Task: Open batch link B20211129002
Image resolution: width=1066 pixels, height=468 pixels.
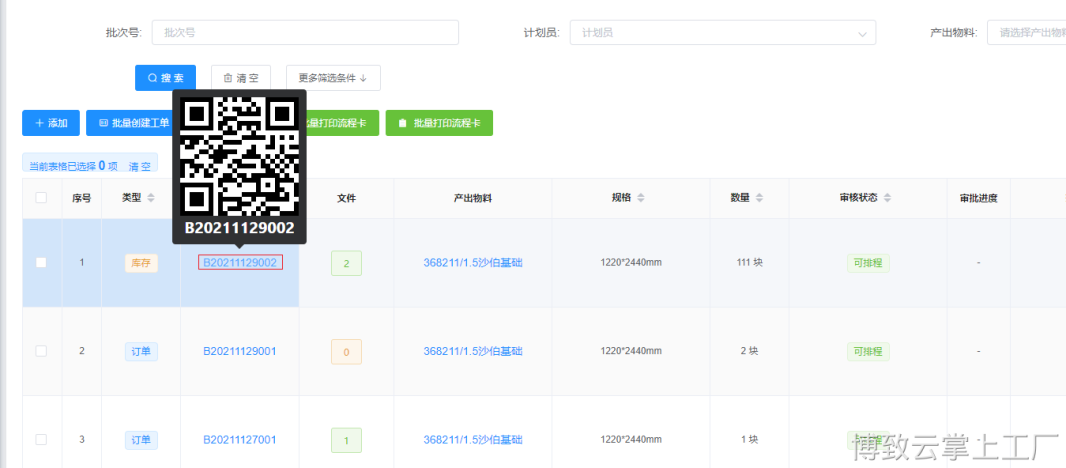Action: point(240,263)
